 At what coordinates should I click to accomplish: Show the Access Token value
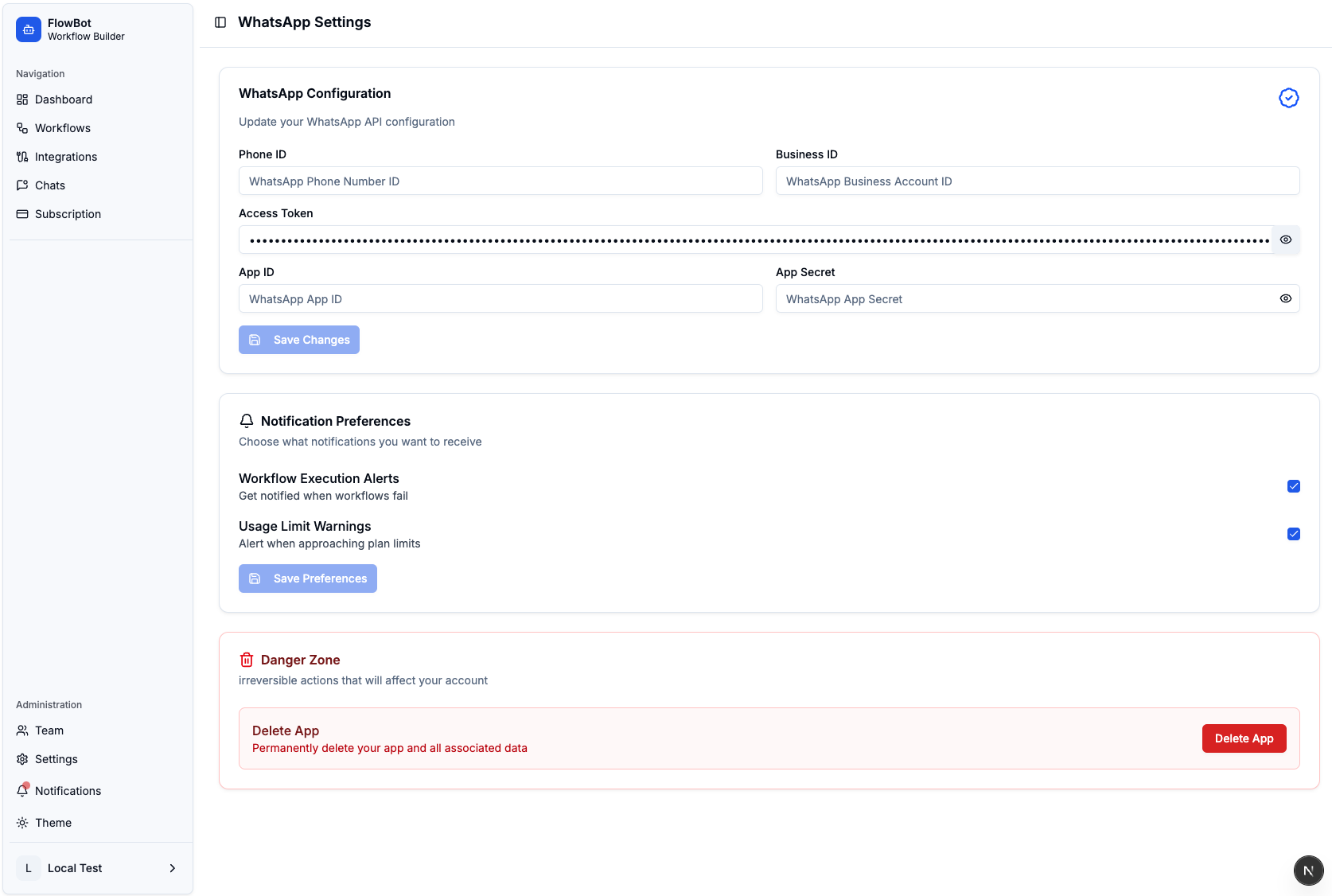pyautogui.click(x=1285, y=240)
